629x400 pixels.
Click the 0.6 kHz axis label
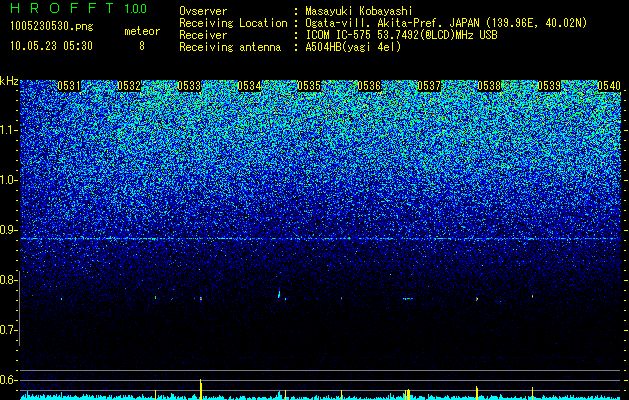(8, 380)
